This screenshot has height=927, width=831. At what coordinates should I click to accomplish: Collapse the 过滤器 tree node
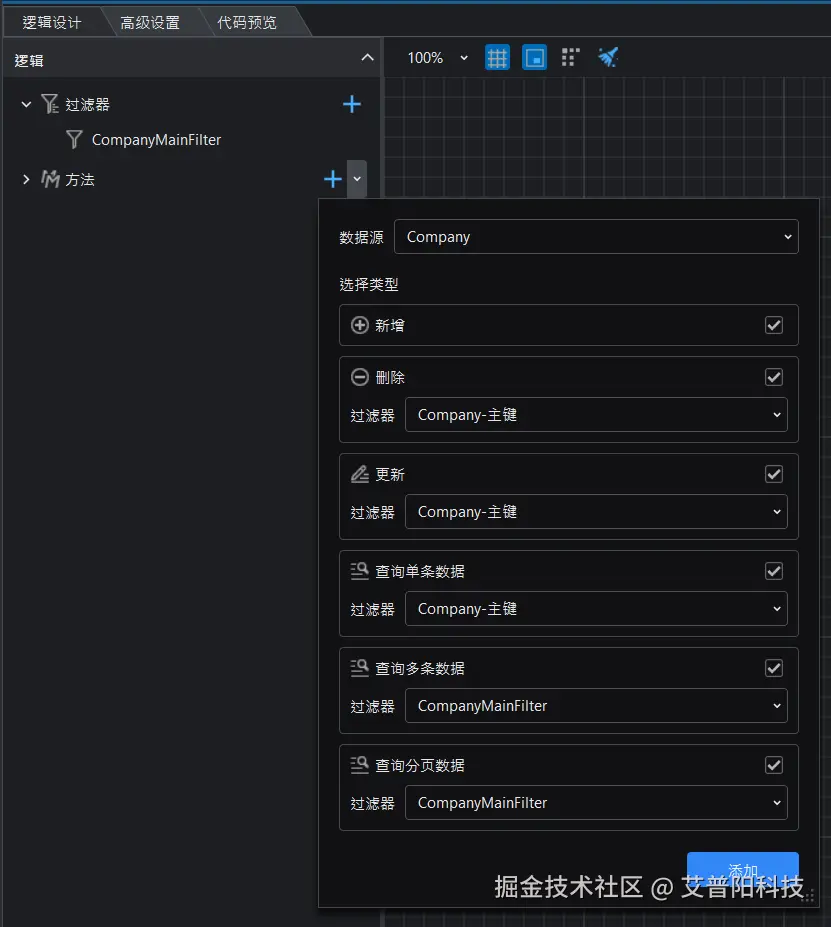(x=25, y=103)
